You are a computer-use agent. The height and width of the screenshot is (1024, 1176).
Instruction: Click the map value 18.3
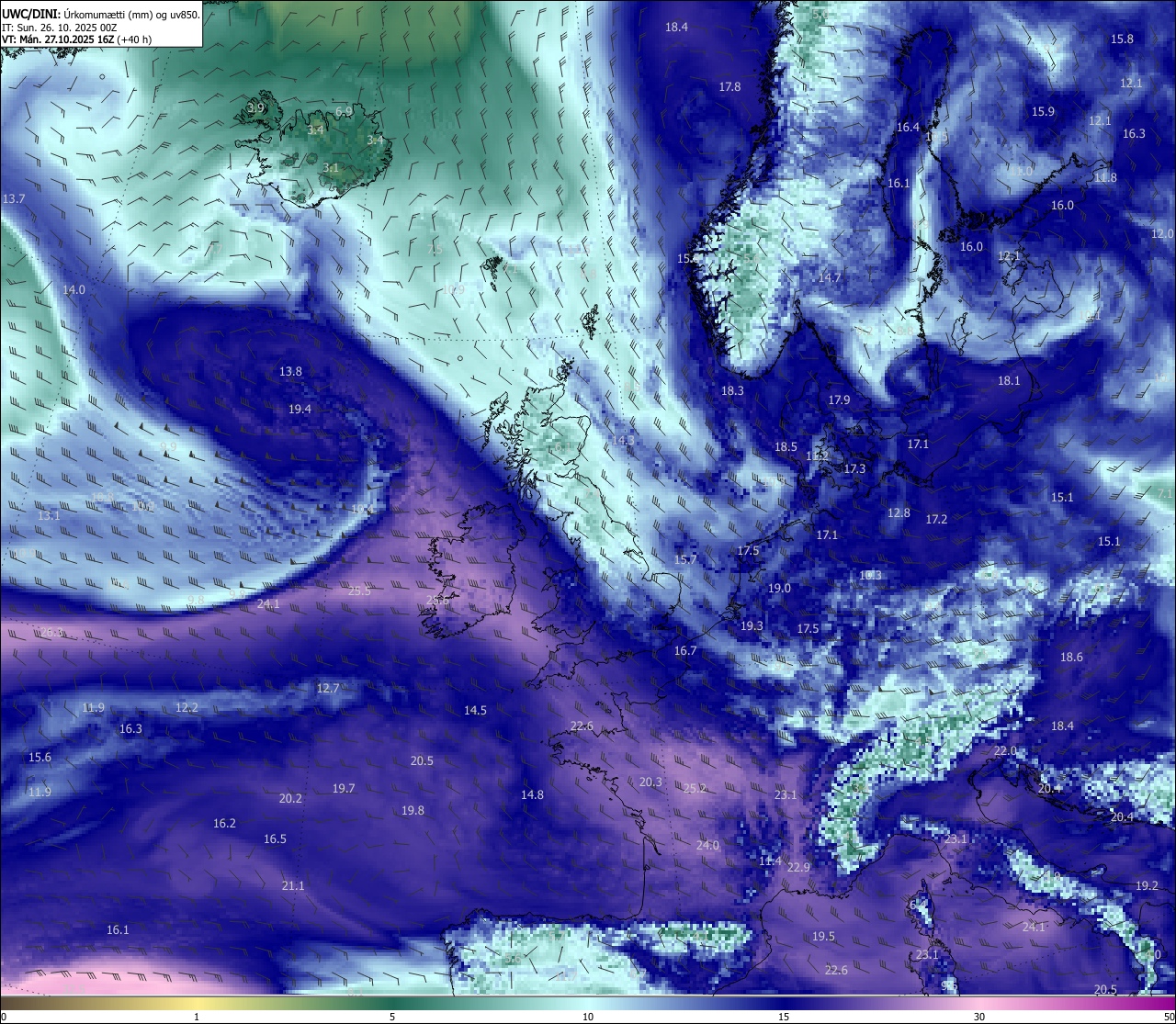click(732, 390)
